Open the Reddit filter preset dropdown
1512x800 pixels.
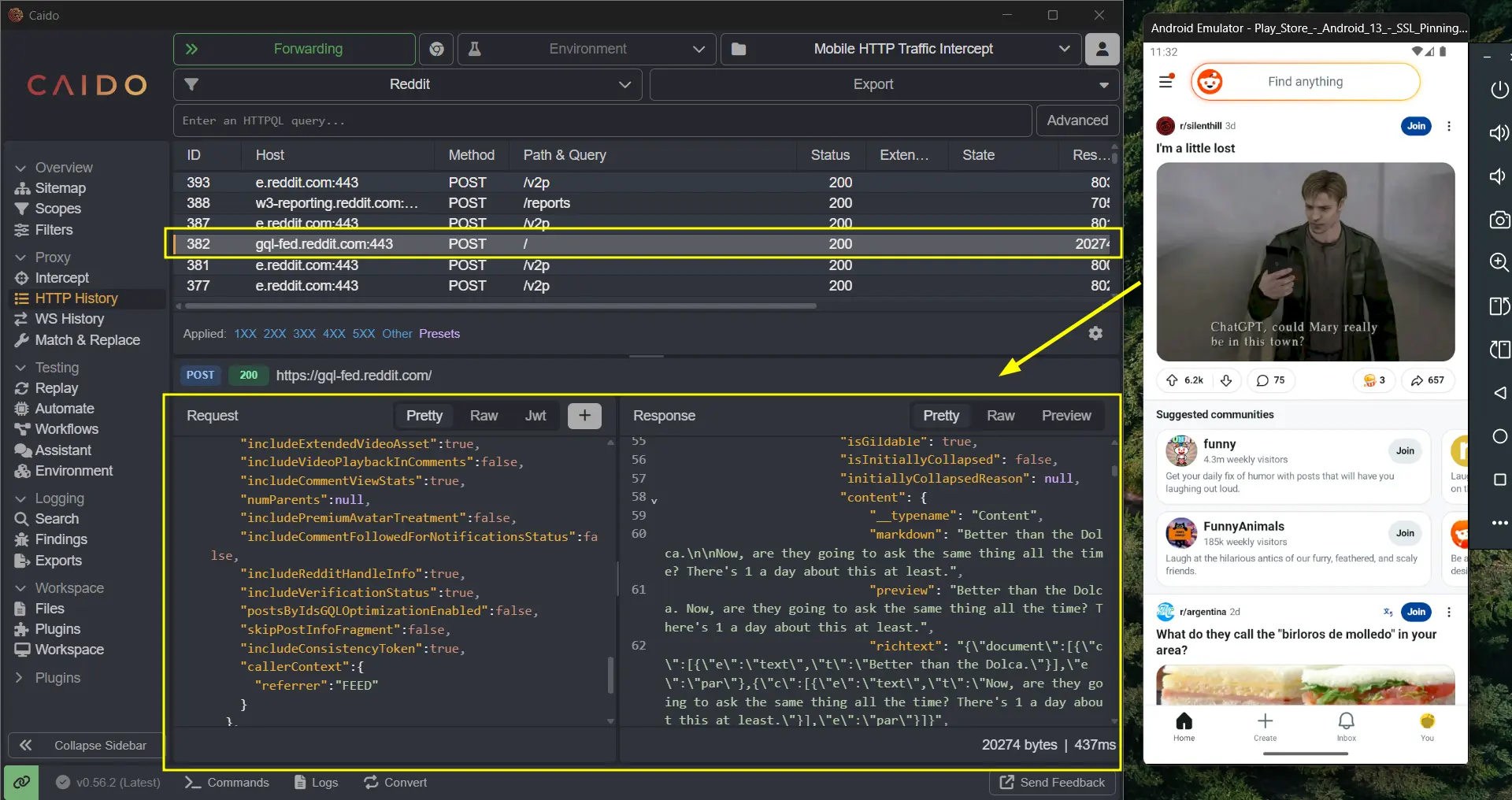point(408,84)
